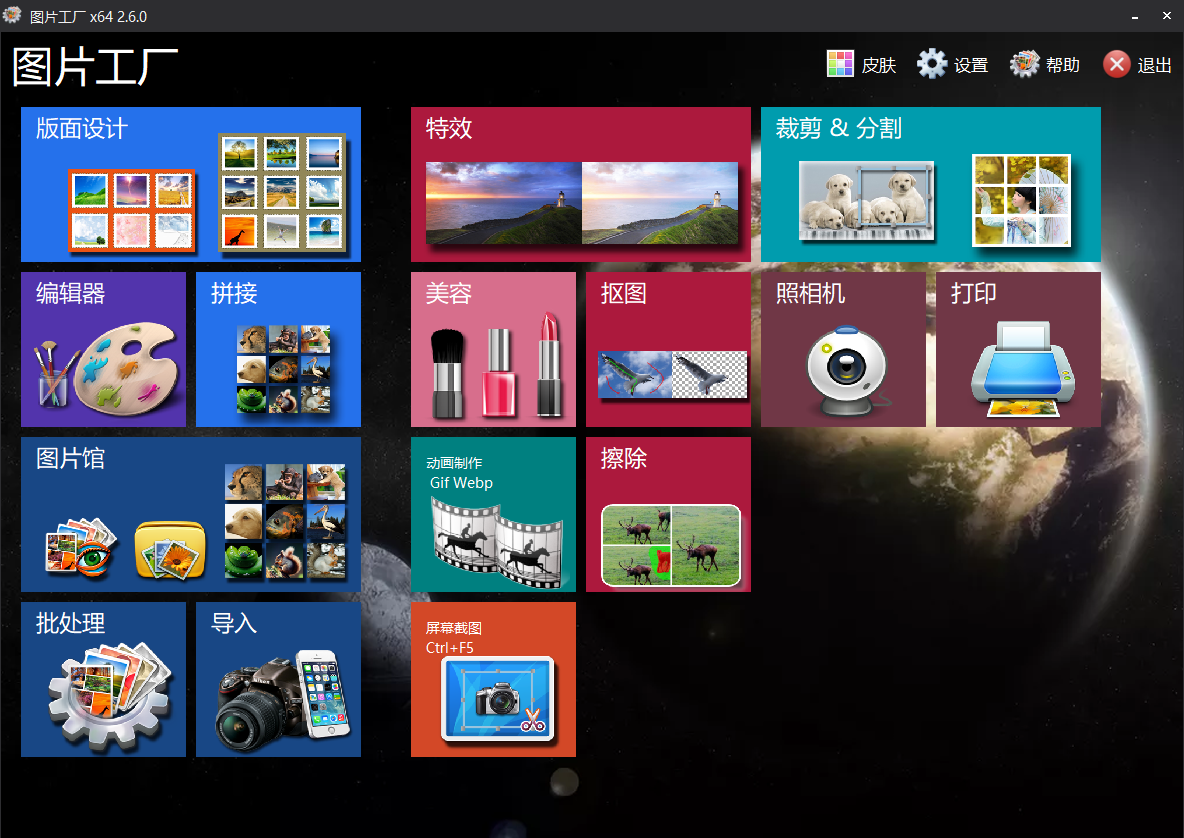
Task: Click the orange-framed layout thumbnail in 版面设计
Action: (132, 210)
